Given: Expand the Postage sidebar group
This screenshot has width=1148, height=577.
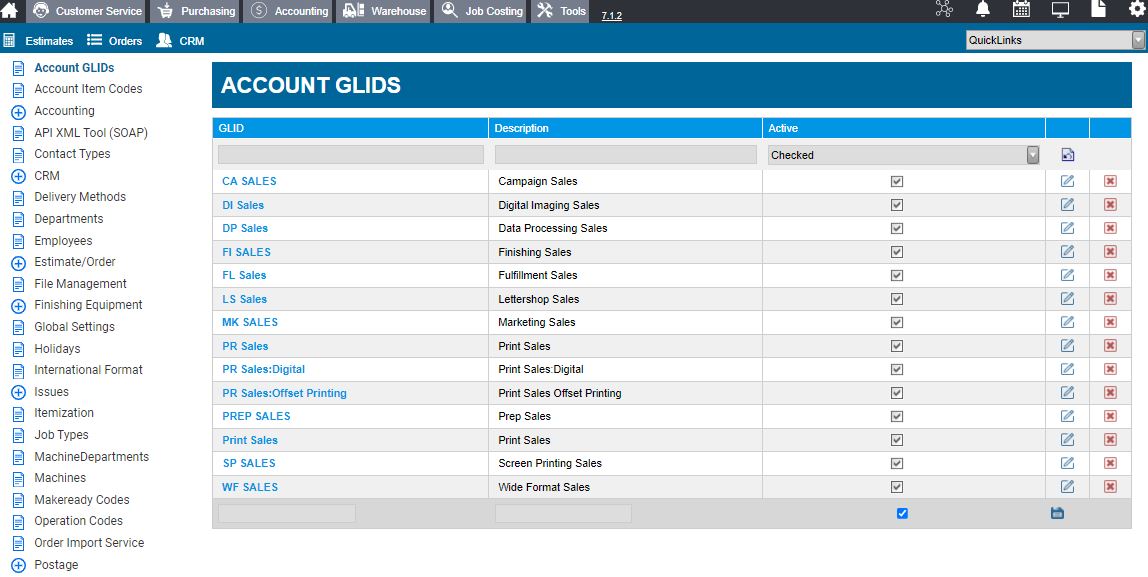Looking at the screenshot, I should (x=19, y=565).
